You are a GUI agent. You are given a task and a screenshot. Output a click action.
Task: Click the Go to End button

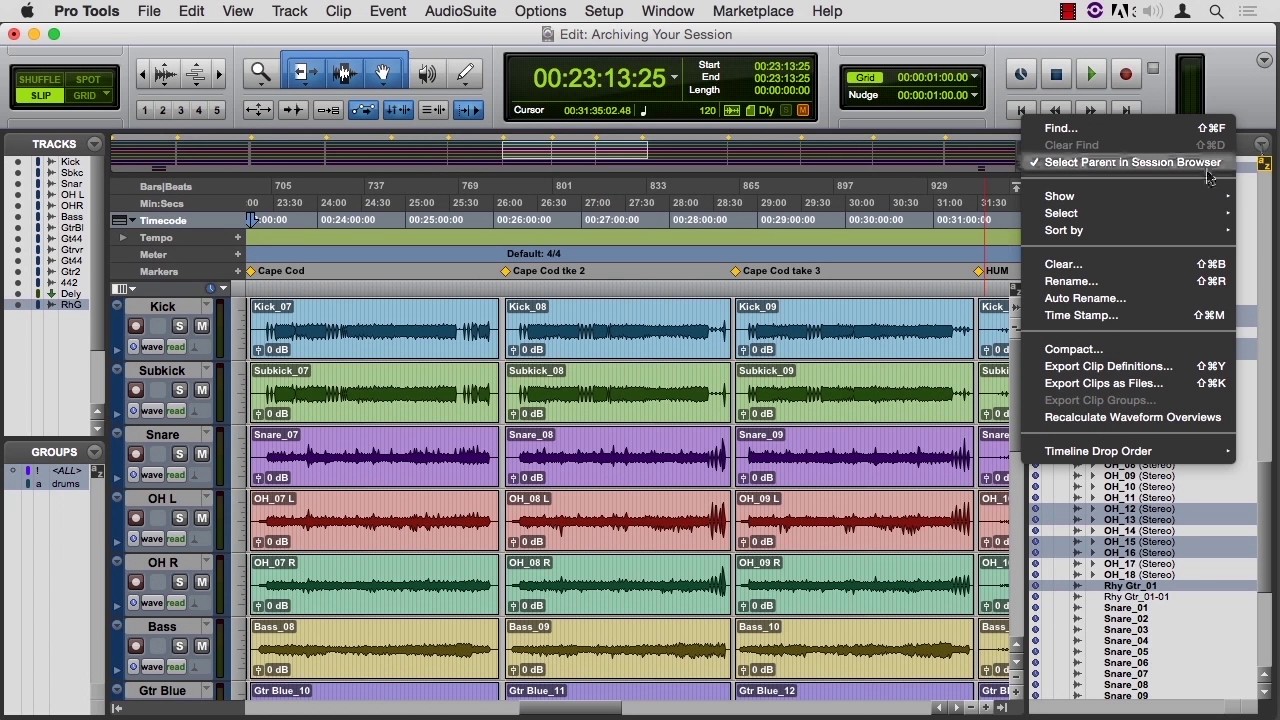click(1126, 110)
